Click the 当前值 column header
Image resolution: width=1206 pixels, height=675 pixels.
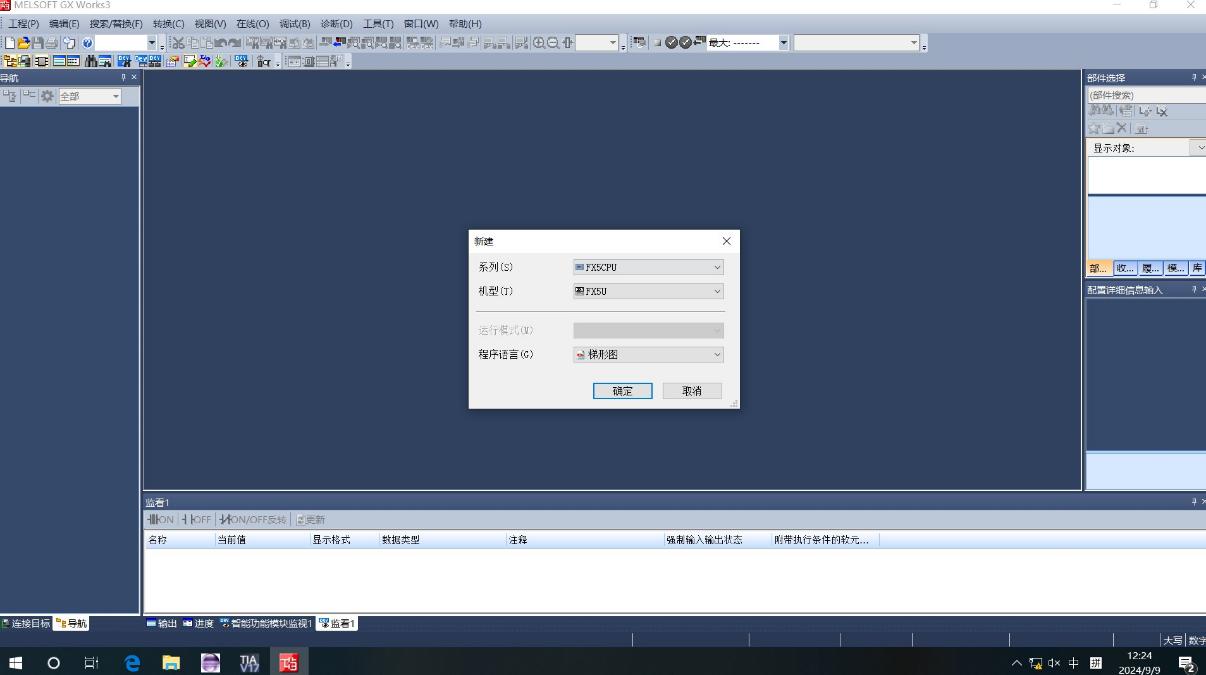pyautogui.click(x=262, y=540)
